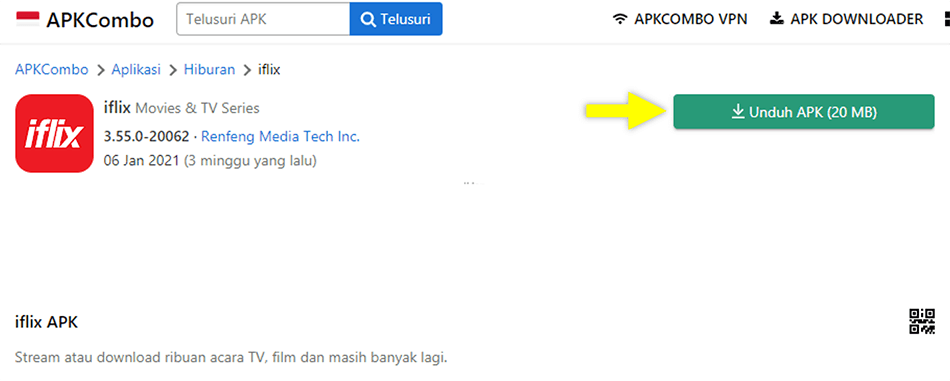Open the Aplikasi breadcrumb link
Screen dimensions: 950x381
point(136,70)
